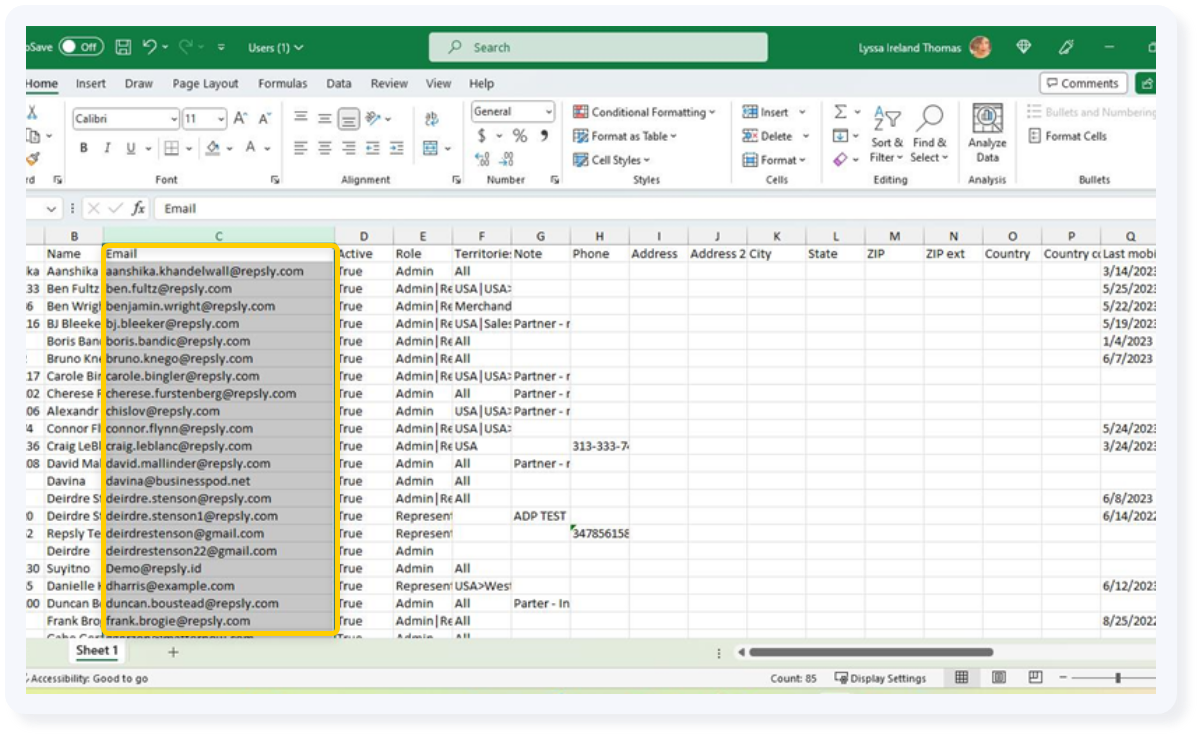This screenshot has height=739, width=1202.
Task: Click the pen icon in the title bar
Action: 1066,47
